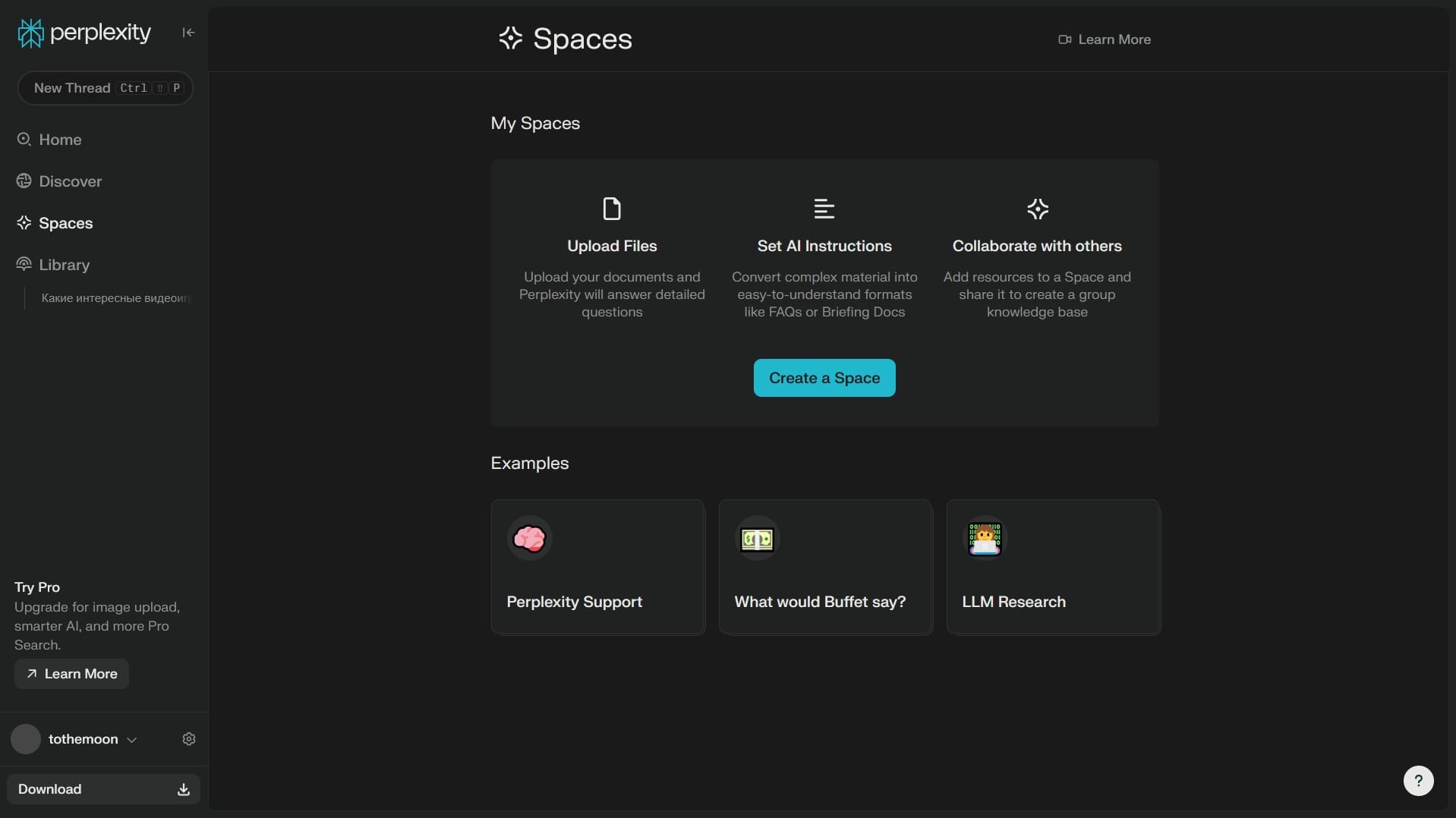Open Library in sidebar

point(64,265)
